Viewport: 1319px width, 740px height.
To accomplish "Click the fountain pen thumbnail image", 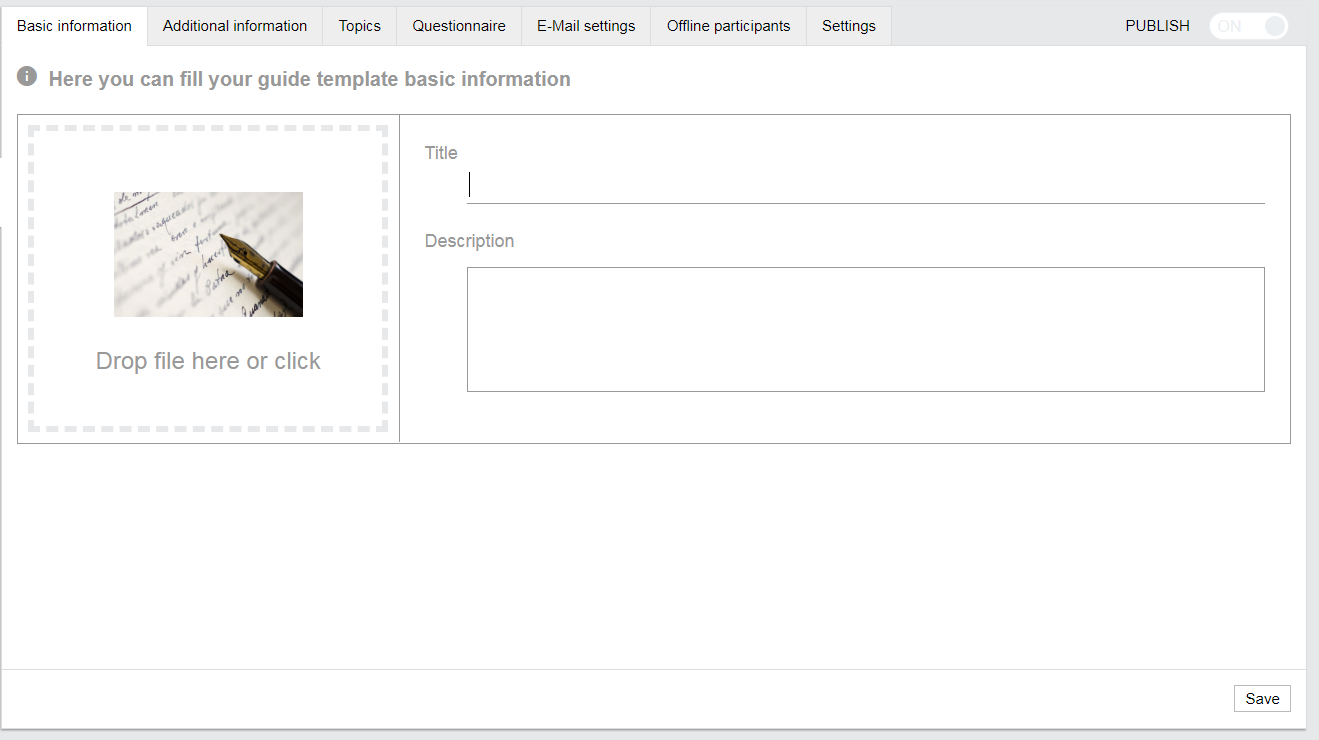I will pyautogui.click(x=208, y=254).
